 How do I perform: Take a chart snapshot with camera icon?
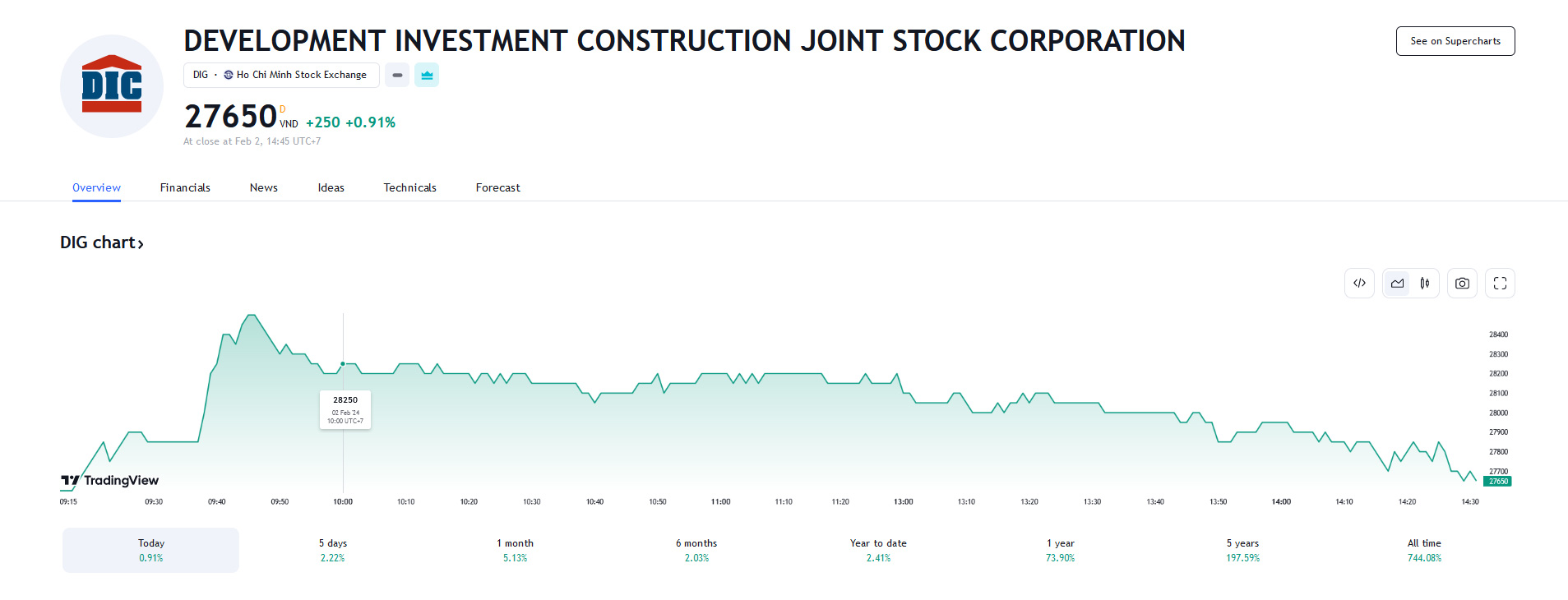(x=1462, y=284)
